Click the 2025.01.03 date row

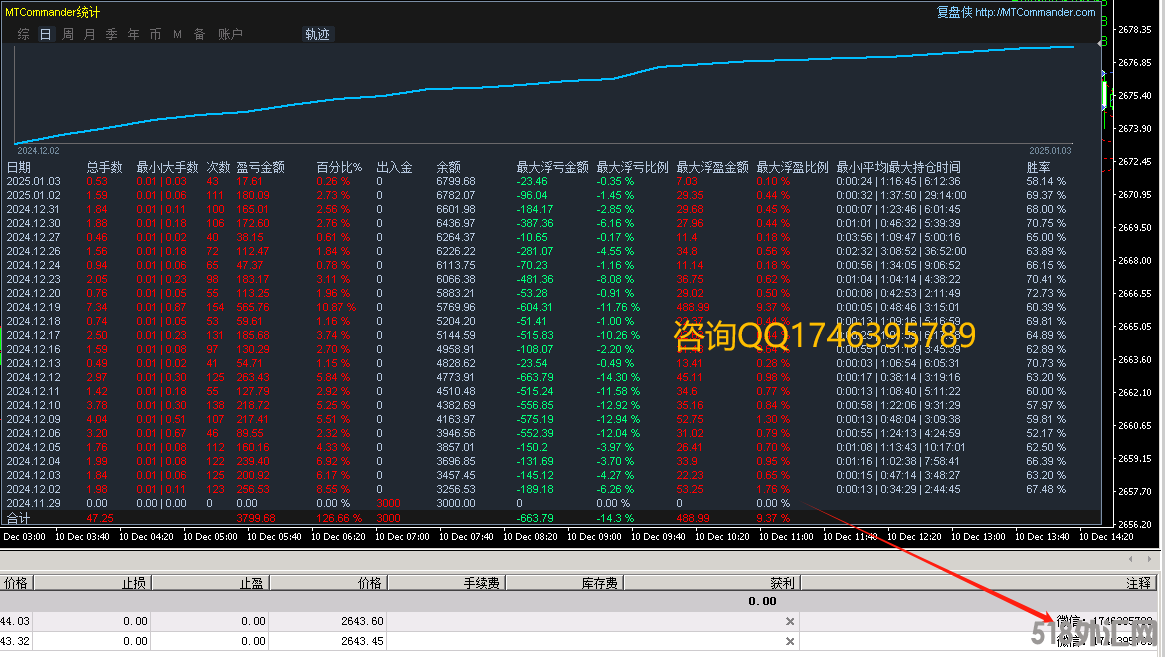click(x=34, y=181)
